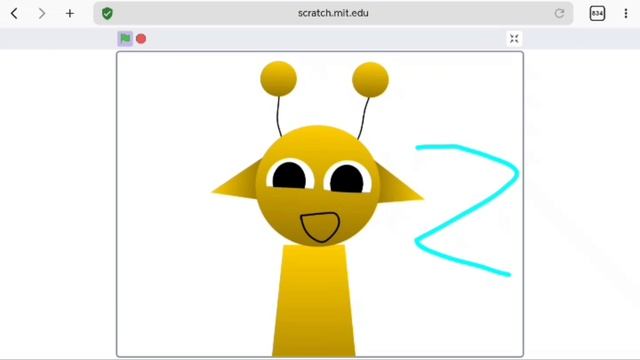Screen dimensions: 640x360
Task: Open a new tab with plus icon
Action: 70,13
